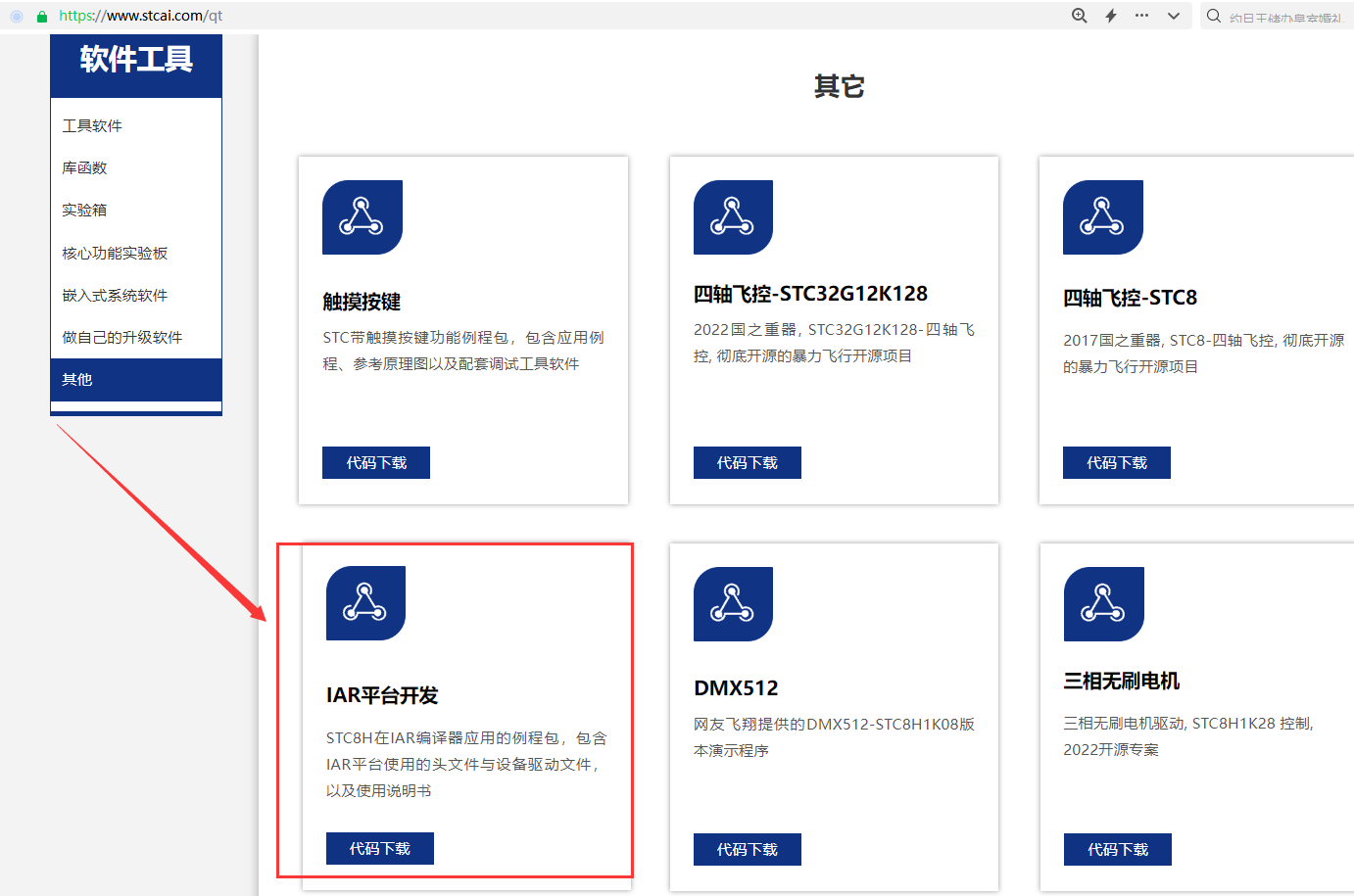The width and height of the screenshot is (1354, 896).
Task: Click the 三相无刷电机 card icon
Action: (x=1104, y=604)
